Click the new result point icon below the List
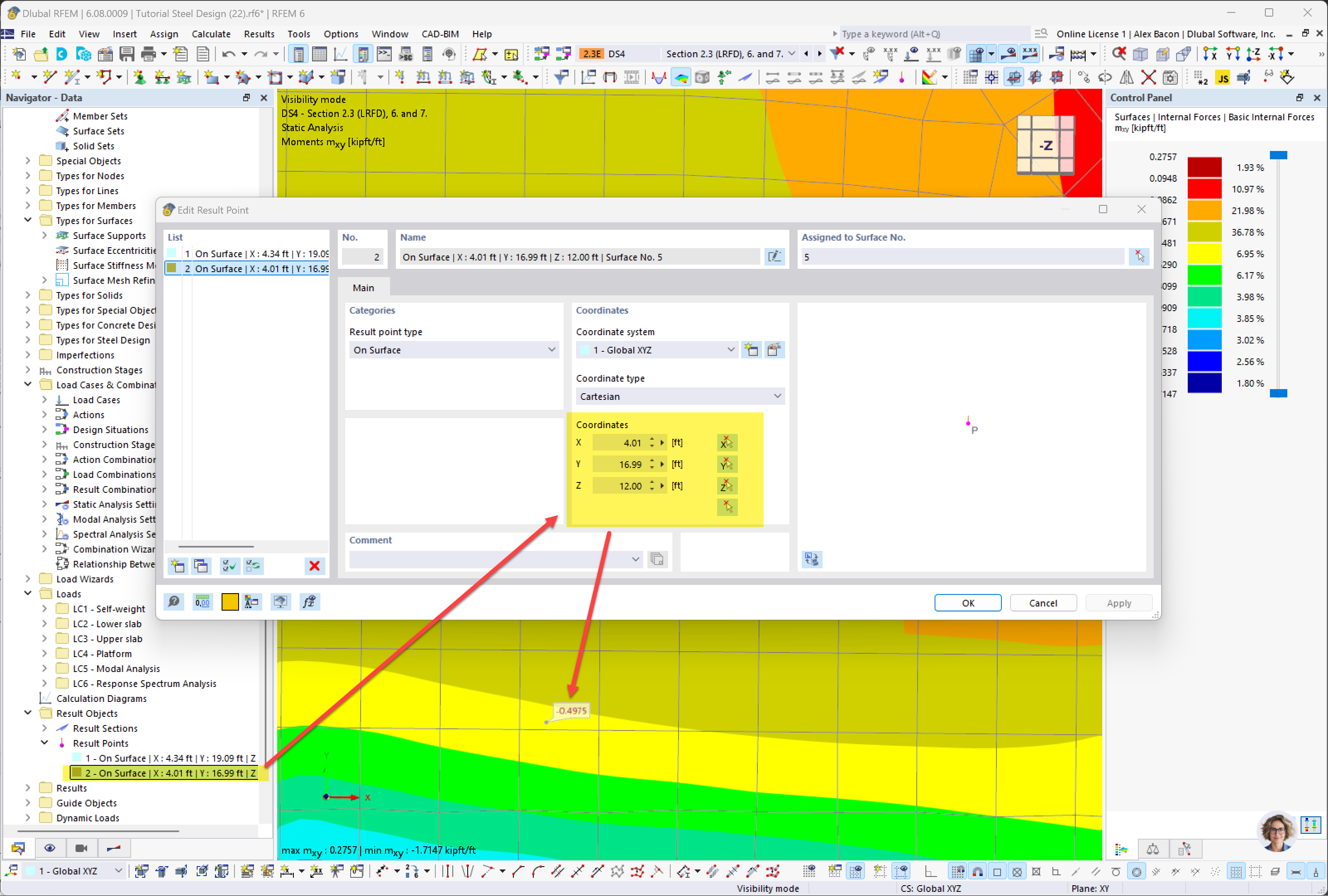Image resolution: width=1328 pixels, height=896 pixels. tap(178, 566)
